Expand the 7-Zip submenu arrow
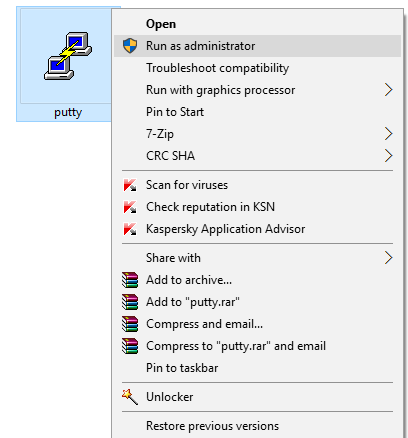This screenshot has width=408, height=438. click(x=388, y=134)
